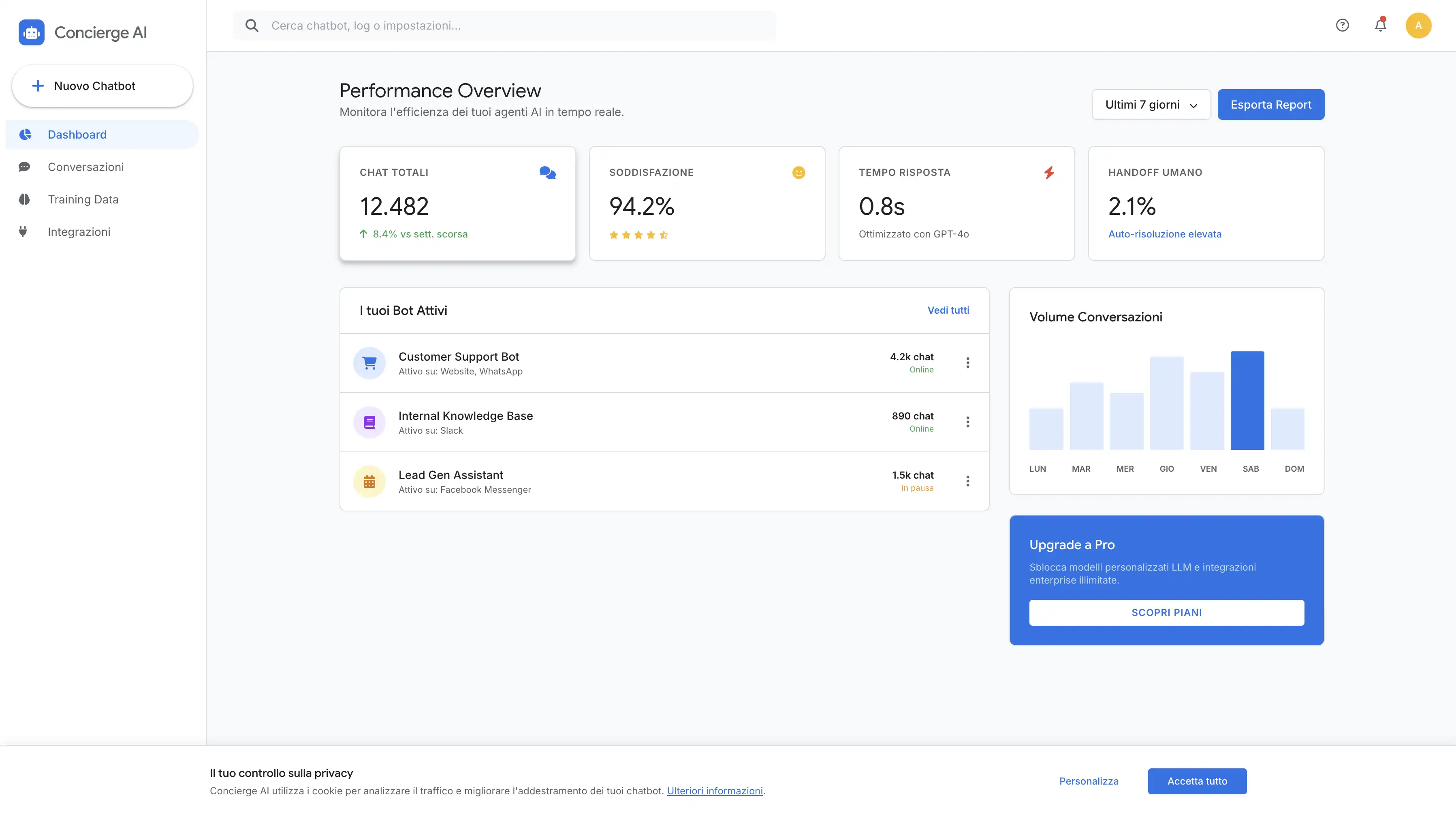Image resolution: width=1456 pixels, height=817 pixels.
Task: Click the Customer Support Bot cart icon
Action: click(369, 363)
